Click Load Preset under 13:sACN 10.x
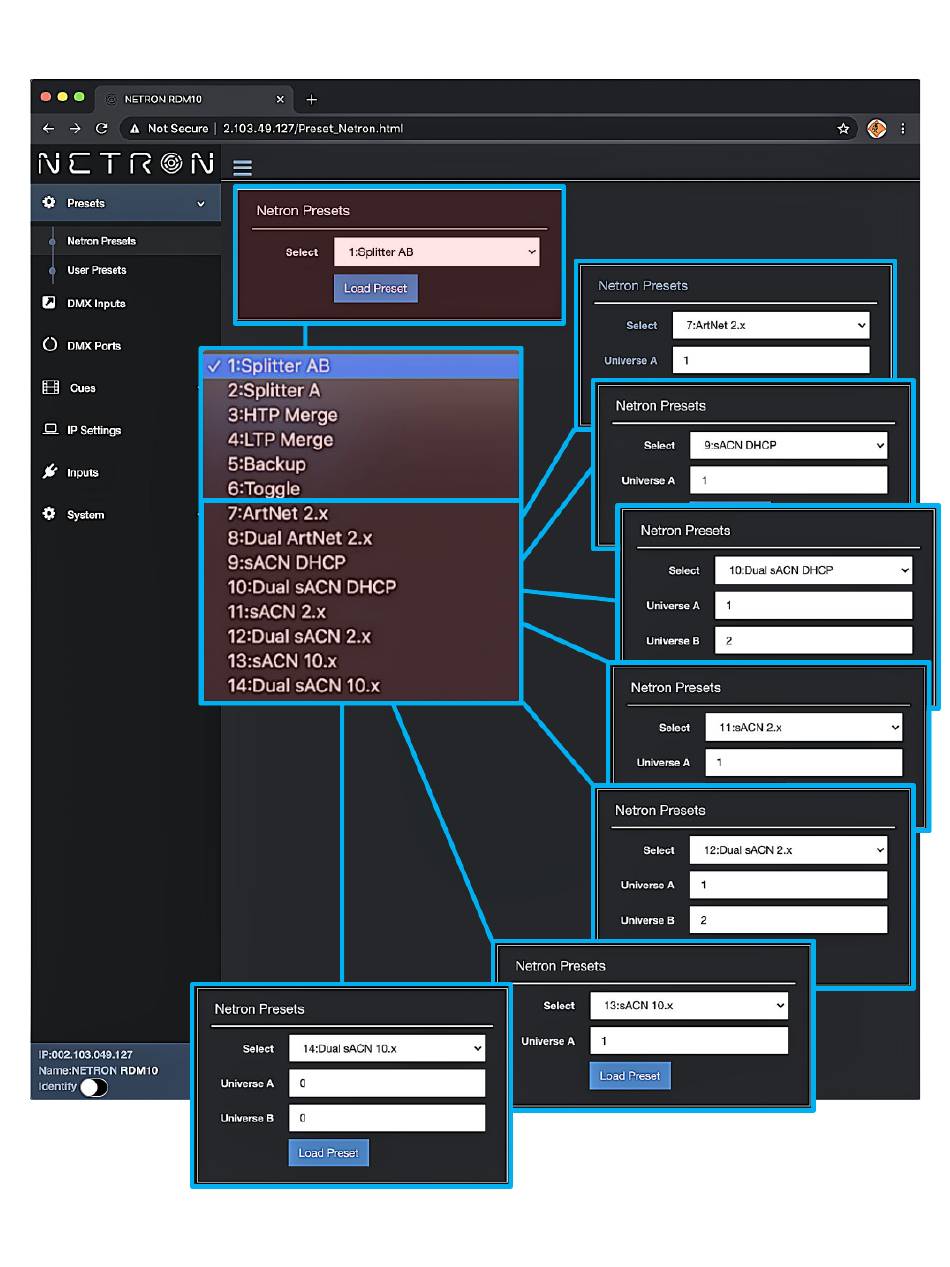Image resolution: width=950 pixels, height=1267 pixels. tap(630, 1076)
